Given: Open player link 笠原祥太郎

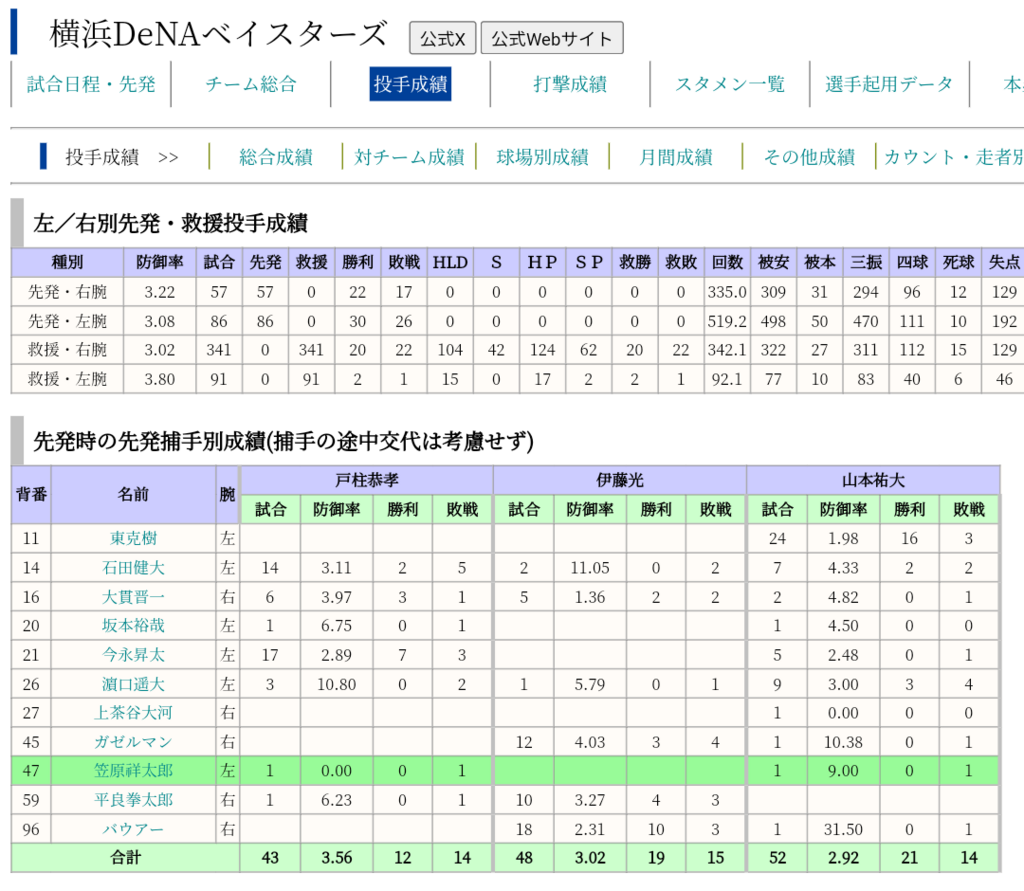Looking at the screenshot, I should (x=133, y=771).
